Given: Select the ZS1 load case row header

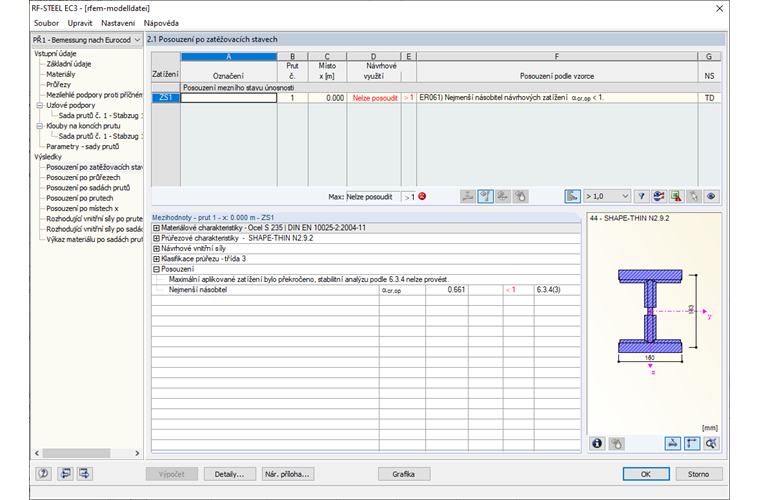Looking at the screenshot, I should click(166, 98).
